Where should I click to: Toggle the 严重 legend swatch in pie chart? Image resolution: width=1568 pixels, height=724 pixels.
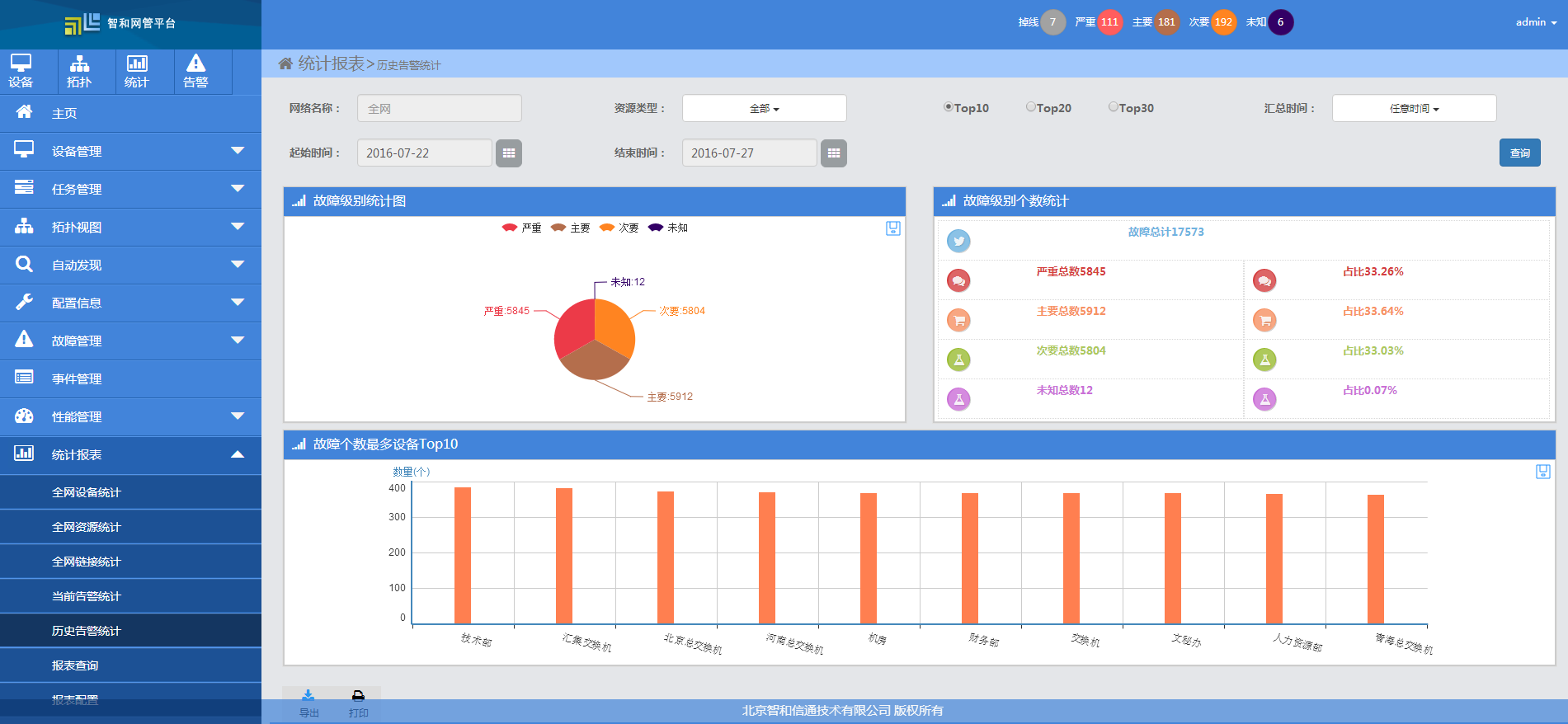click(510, 228)
